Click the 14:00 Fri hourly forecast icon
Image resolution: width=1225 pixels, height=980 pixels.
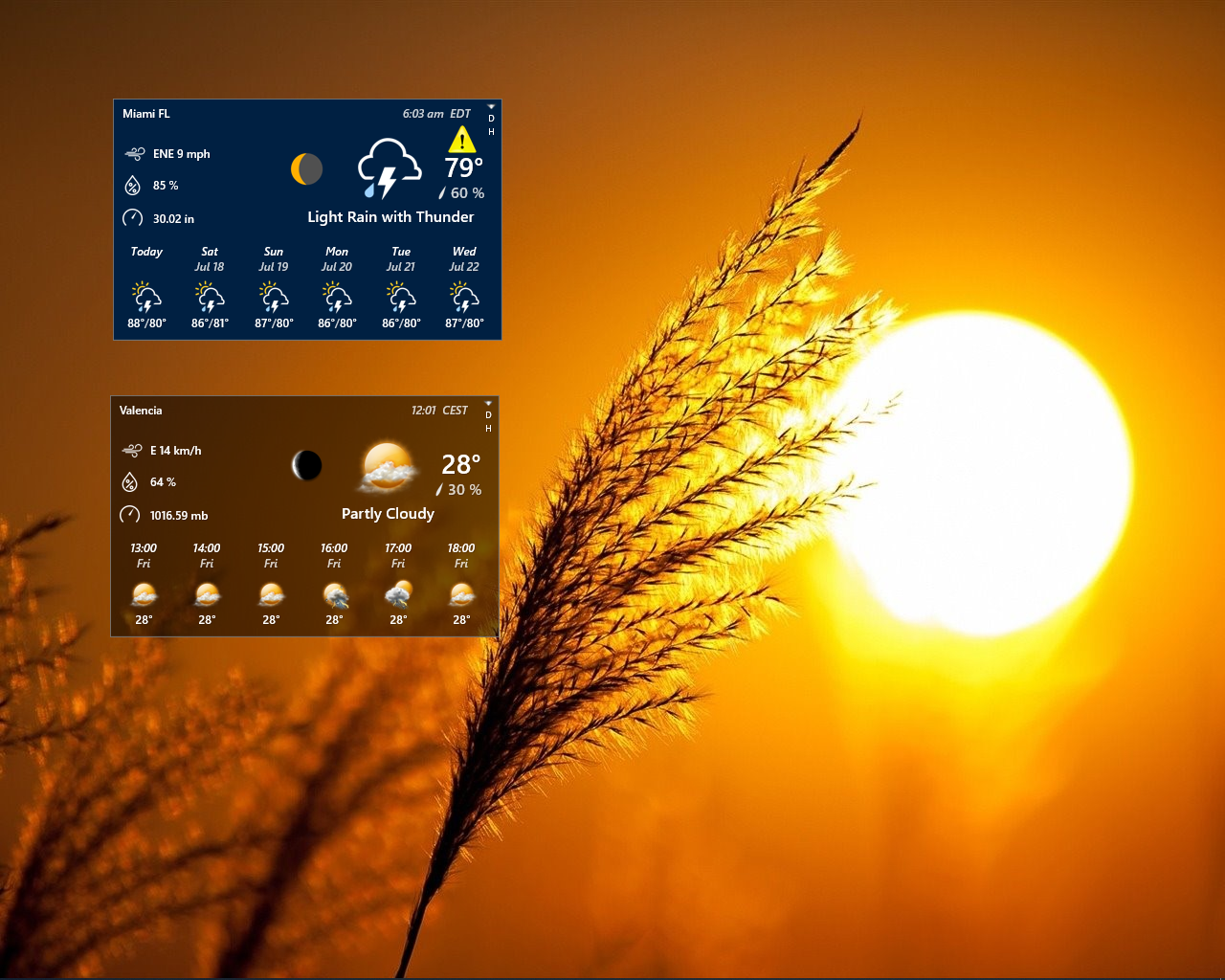click(207, 595)
